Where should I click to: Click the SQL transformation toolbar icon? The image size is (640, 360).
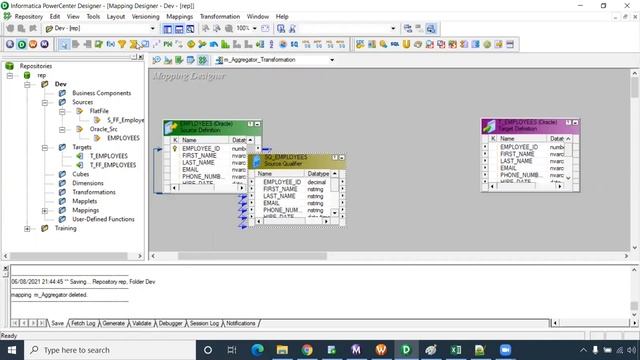click(x=395, y=44)
